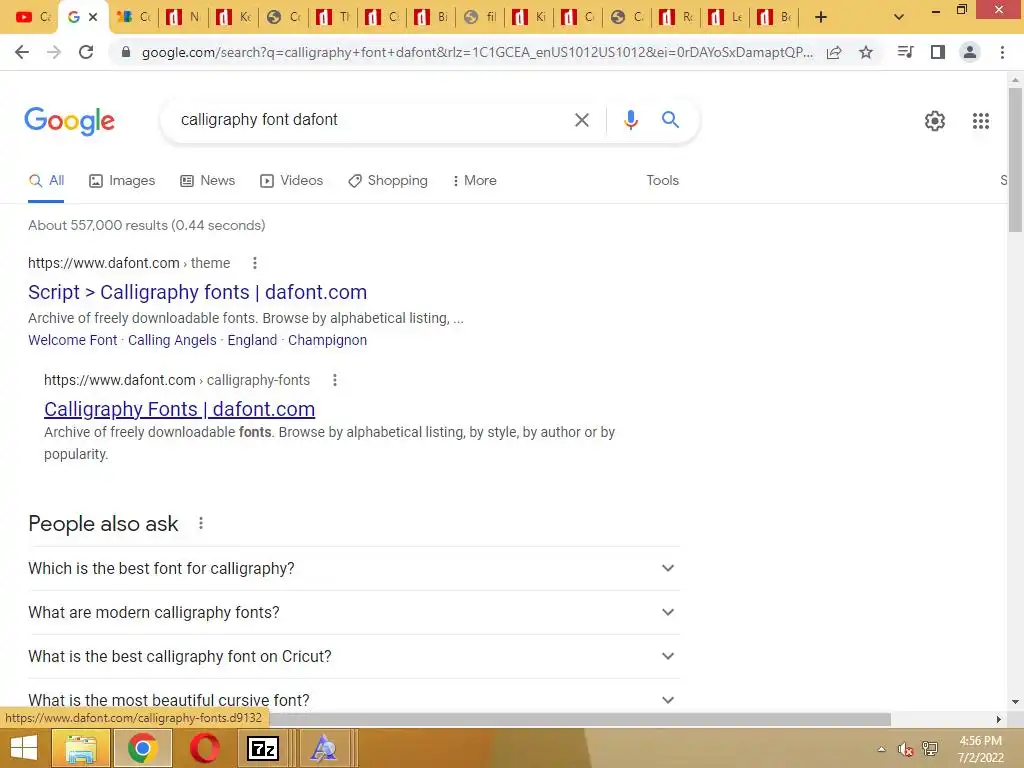This screenshot has width=1024, height=768.
Task: Open the Calling Angels sitelink
Action: click(172, 340)
